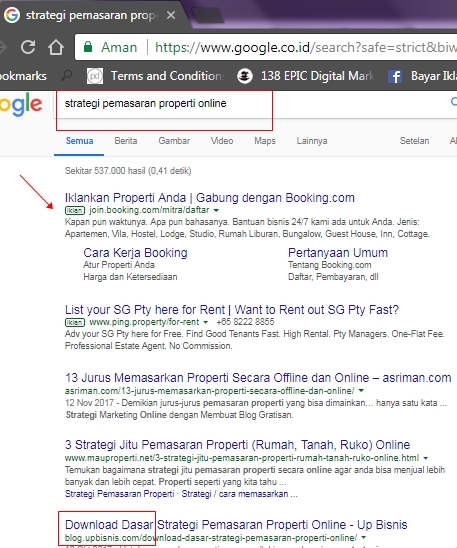Open the Terms and Conditions bookmark
The height and width of the screenshot is (548, 457).
point(156,76)
